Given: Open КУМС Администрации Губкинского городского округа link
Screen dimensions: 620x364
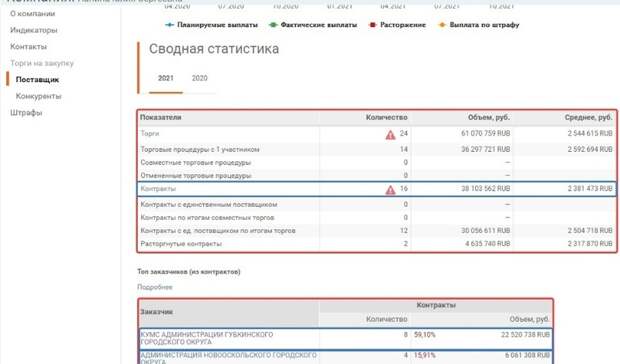Looking at the screenshot, I should point(207,338).
